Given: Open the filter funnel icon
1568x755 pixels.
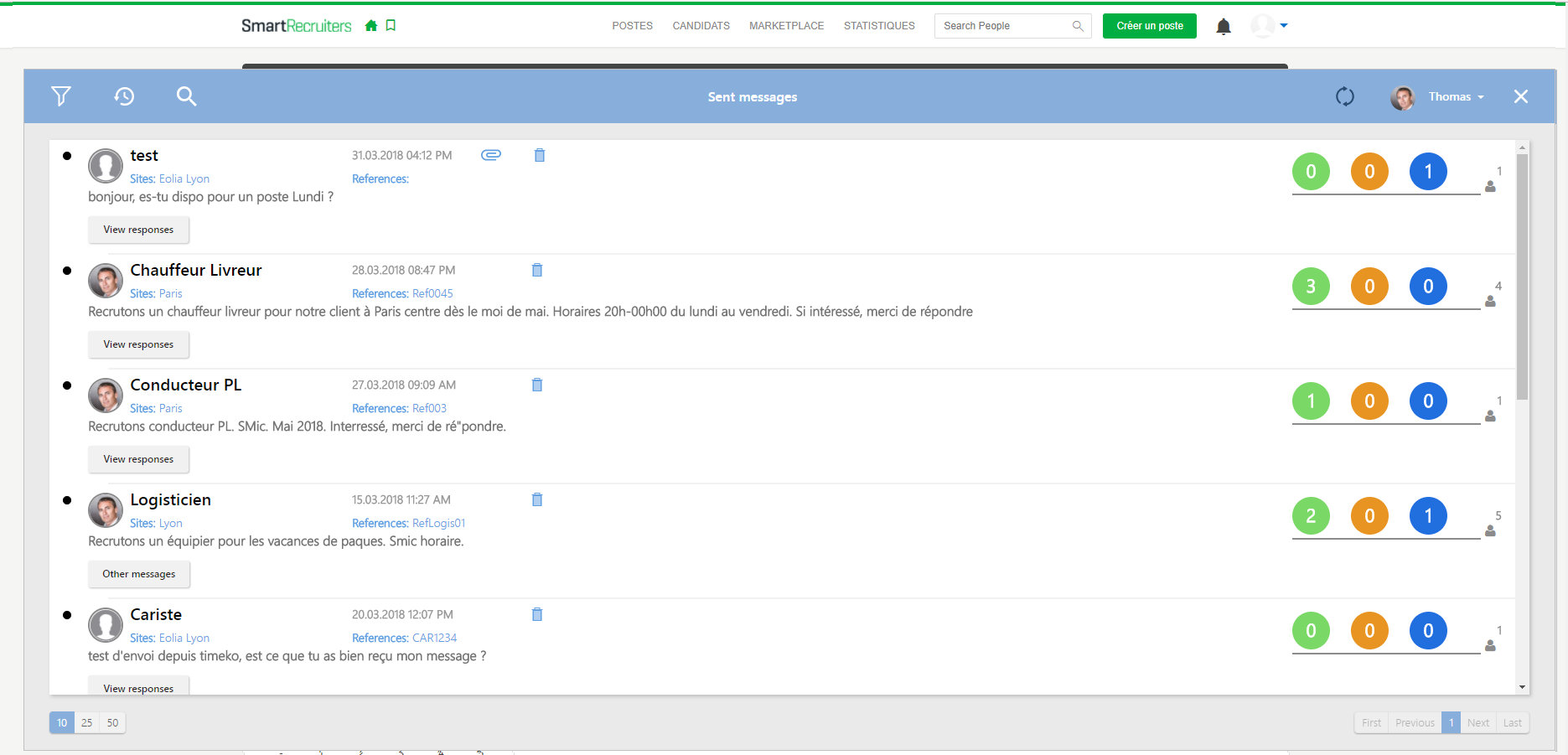Looking at the screenshot, I should (x=61, y=96).
